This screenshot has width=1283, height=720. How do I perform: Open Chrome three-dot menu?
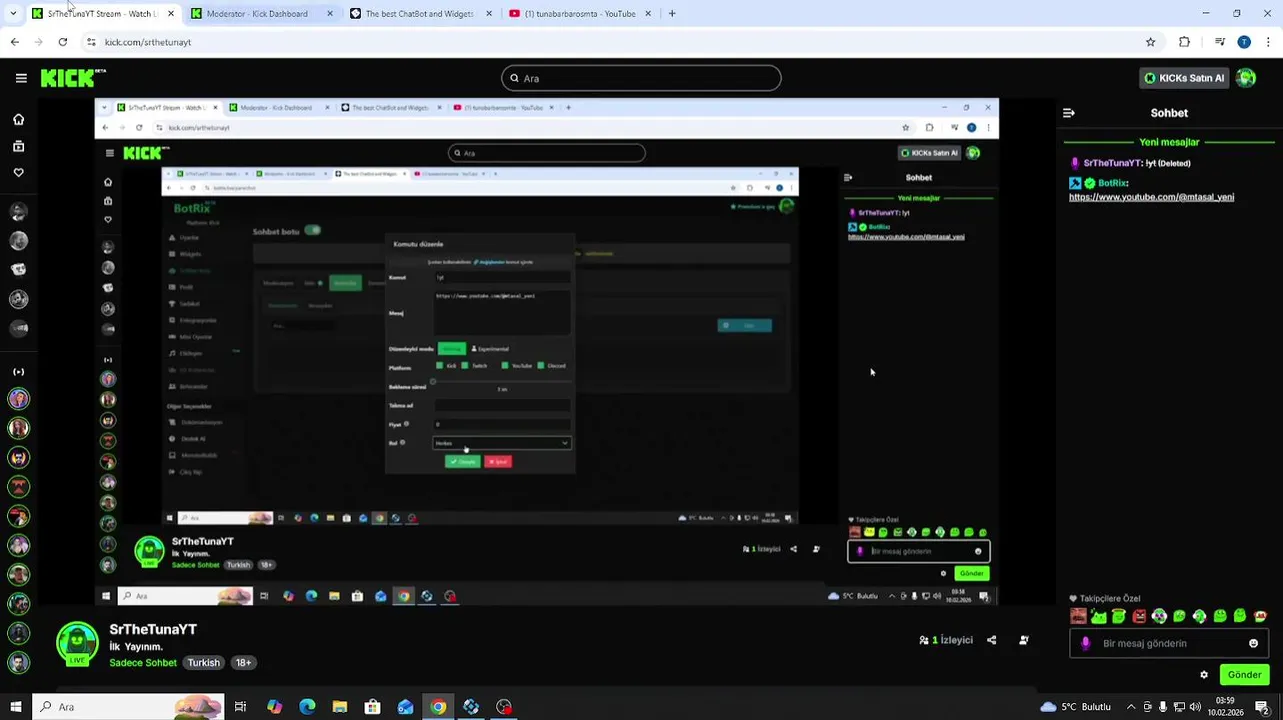point(1269,42)
